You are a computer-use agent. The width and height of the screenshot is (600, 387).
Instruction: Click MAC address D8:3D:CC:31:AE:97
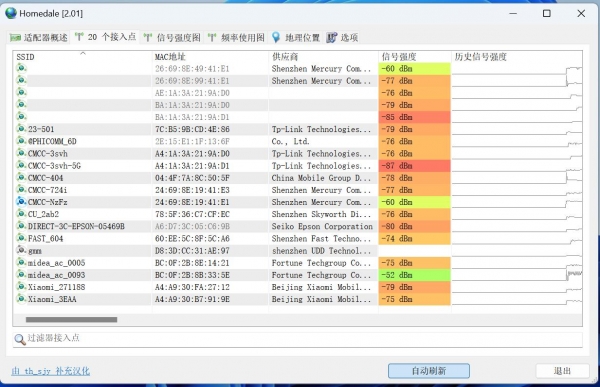tap(192, 251)
